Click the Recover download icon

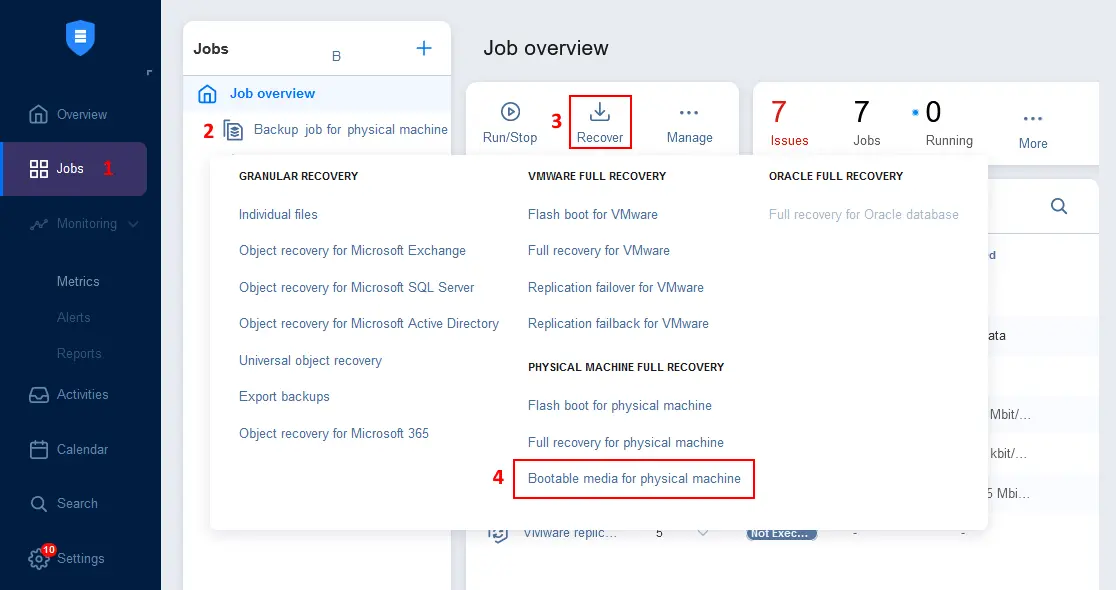pyautogui.click(x=600, y=112)
